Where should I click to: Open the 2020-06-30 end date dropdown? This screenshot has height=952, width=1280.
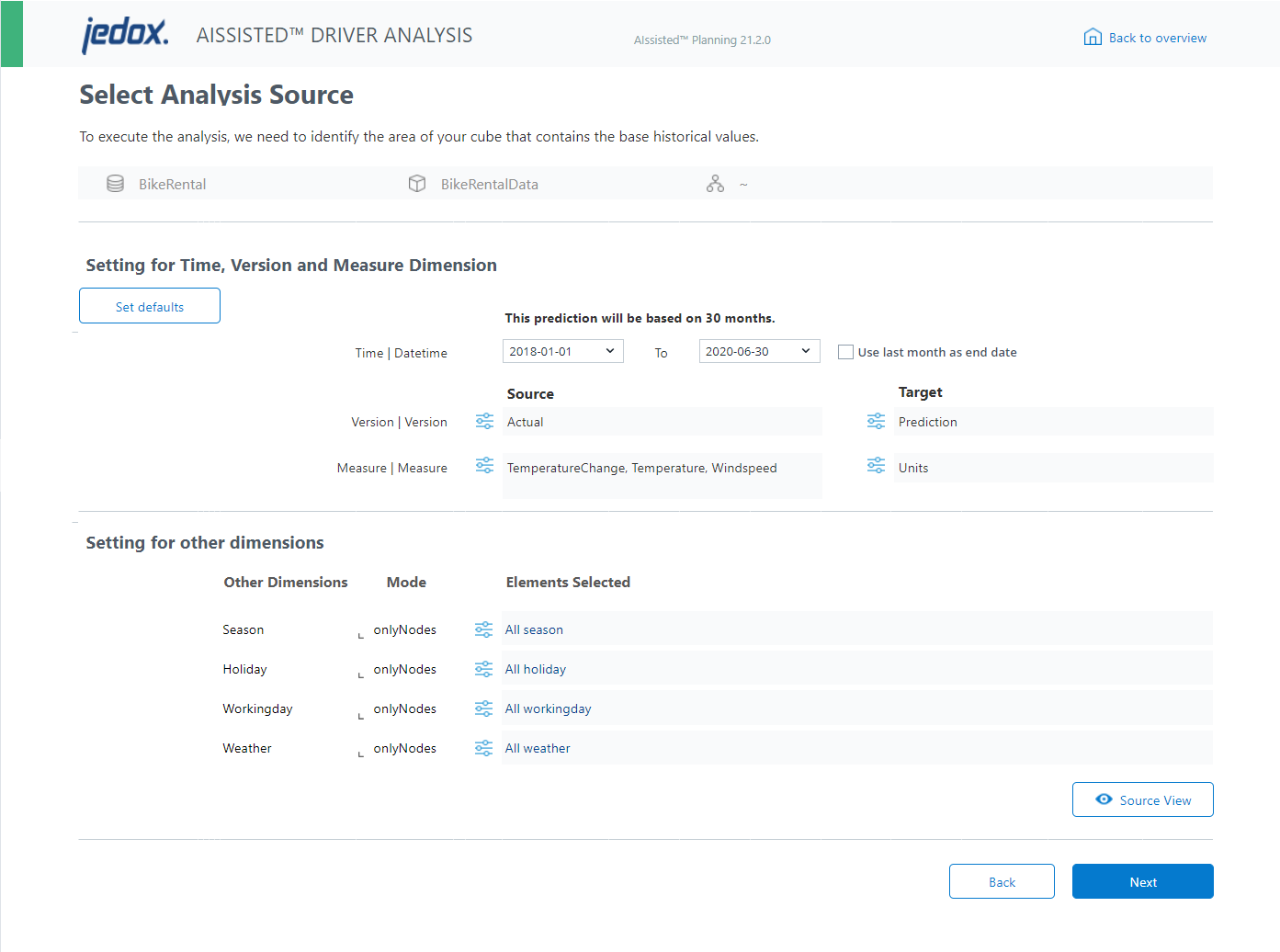coord(759,351)
